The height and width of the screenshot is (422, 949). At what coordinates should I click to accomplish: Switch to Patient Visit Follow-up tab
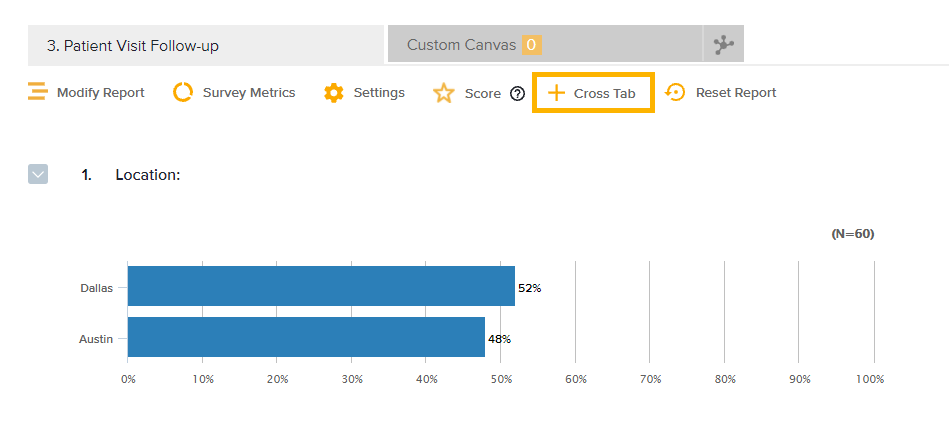[133, 46]
